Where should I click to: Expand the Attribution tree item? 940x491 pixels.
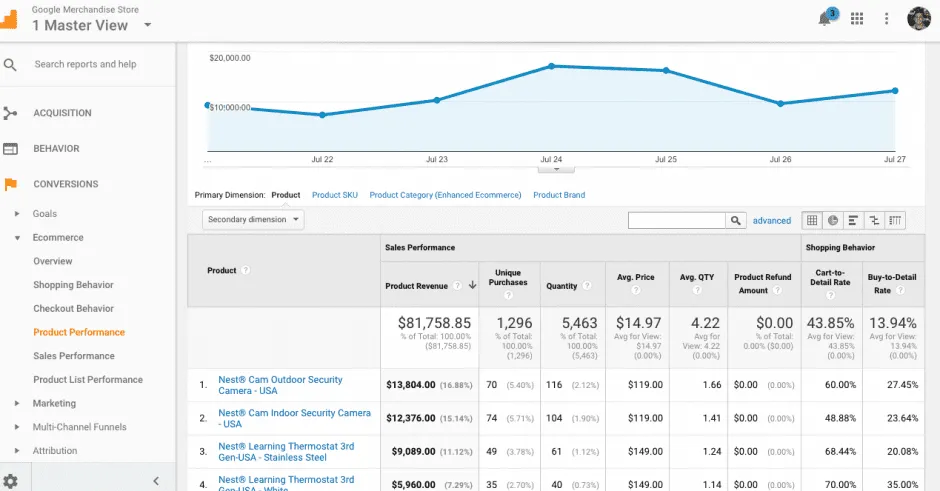pyautogui.click(x=17, y=450)
